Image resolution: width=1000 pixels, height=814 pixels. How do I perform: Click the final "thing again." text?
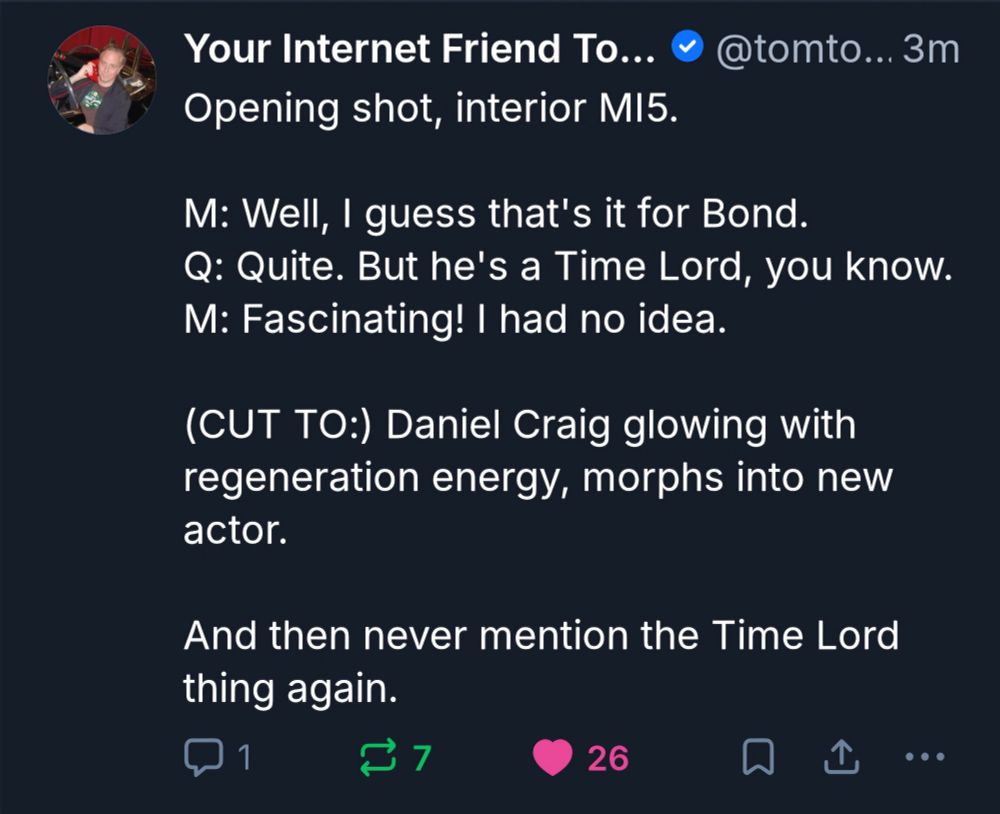pos(290,688)
